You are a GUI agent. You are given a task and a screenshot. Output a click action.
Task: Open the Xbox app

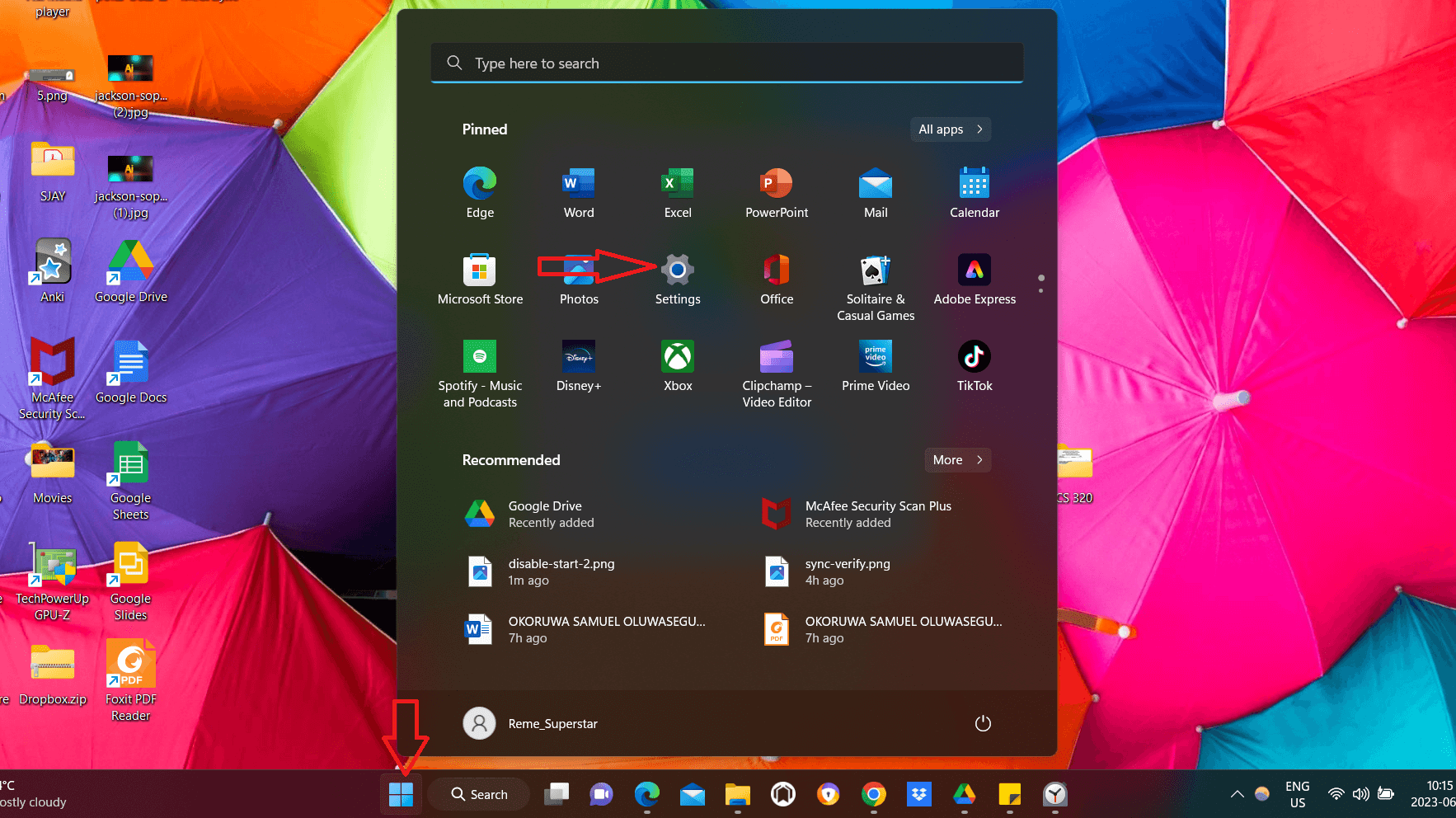[x=678, y=365]
